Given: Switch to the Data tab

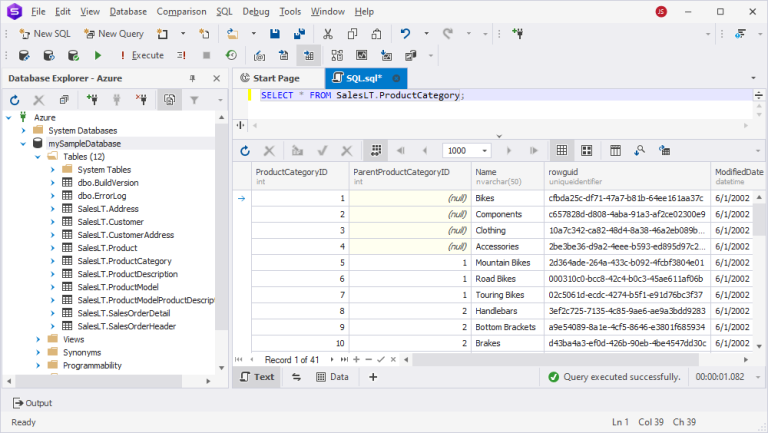Looking at the screenshot, I should coord(333,377).
